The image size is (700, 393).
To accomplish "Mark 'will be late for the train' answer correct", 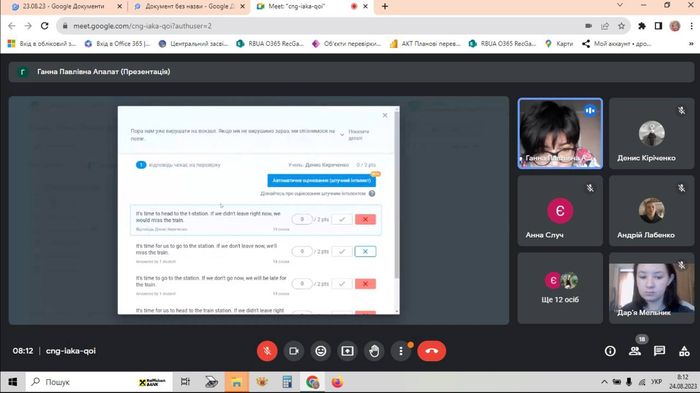I will [x=342, y=284].
